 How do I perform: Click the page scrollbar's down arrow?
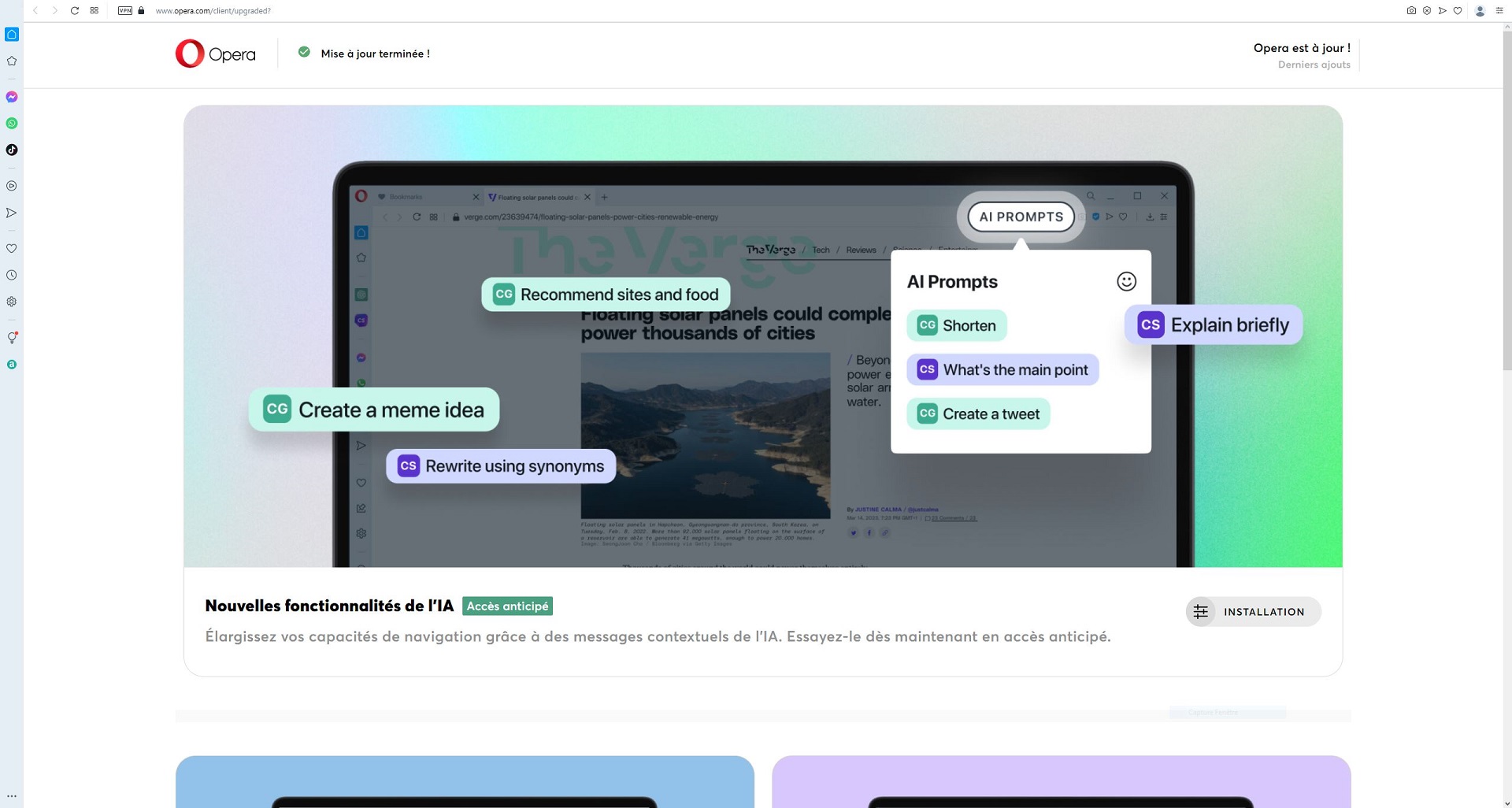coord(1506,803)
